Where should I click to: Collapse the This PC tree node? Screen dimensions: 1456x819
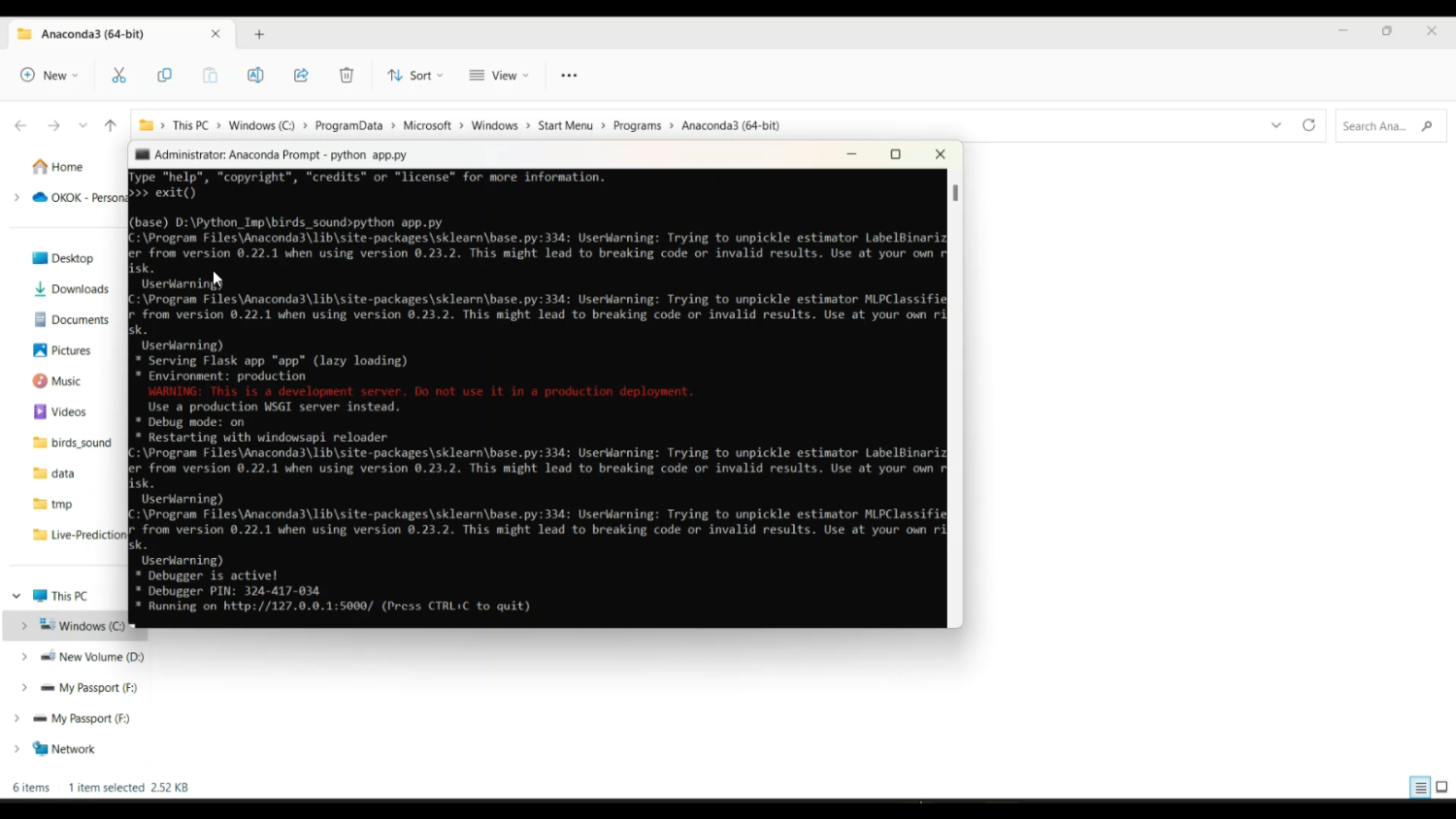click(x=17, y=596)
